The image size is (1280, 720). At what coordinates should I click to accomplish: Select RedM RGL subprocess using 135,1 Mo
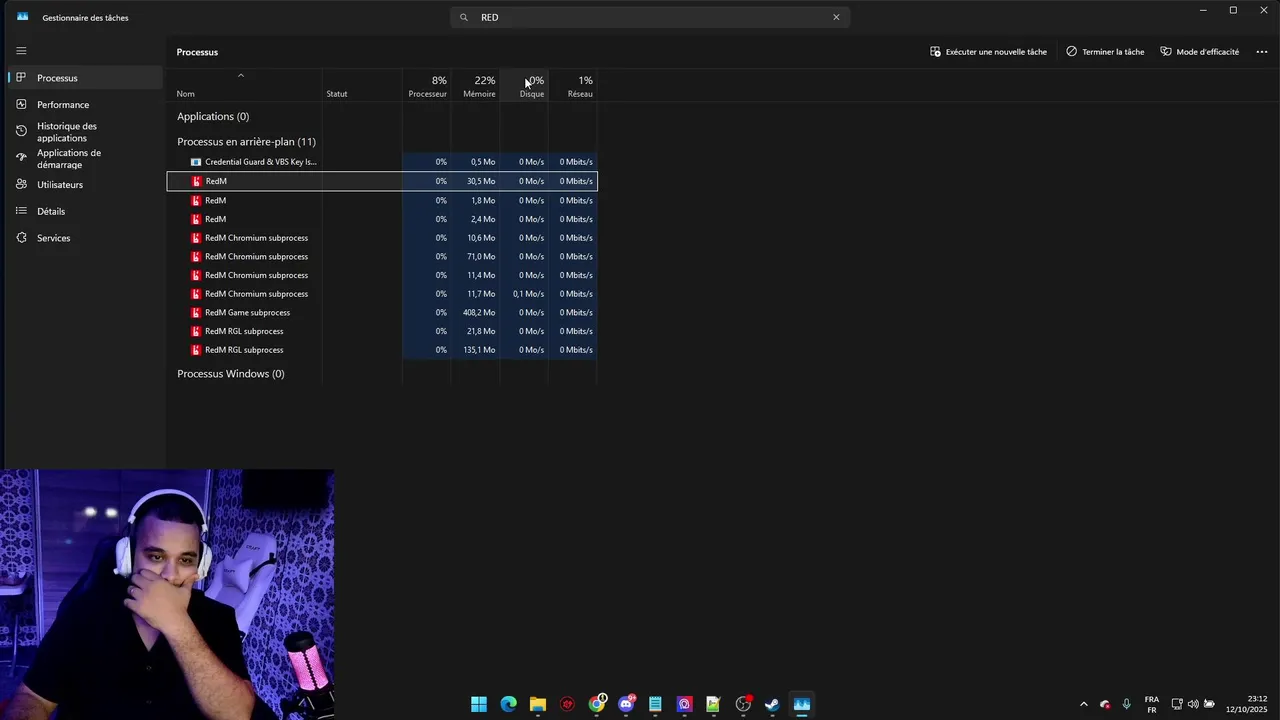[382, 350]
